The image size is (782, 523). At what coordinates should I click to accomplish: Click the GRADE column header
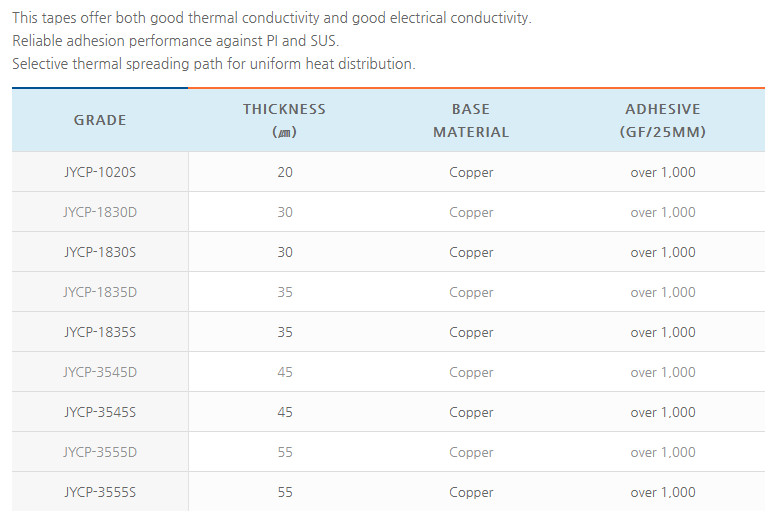pos(100,120)
